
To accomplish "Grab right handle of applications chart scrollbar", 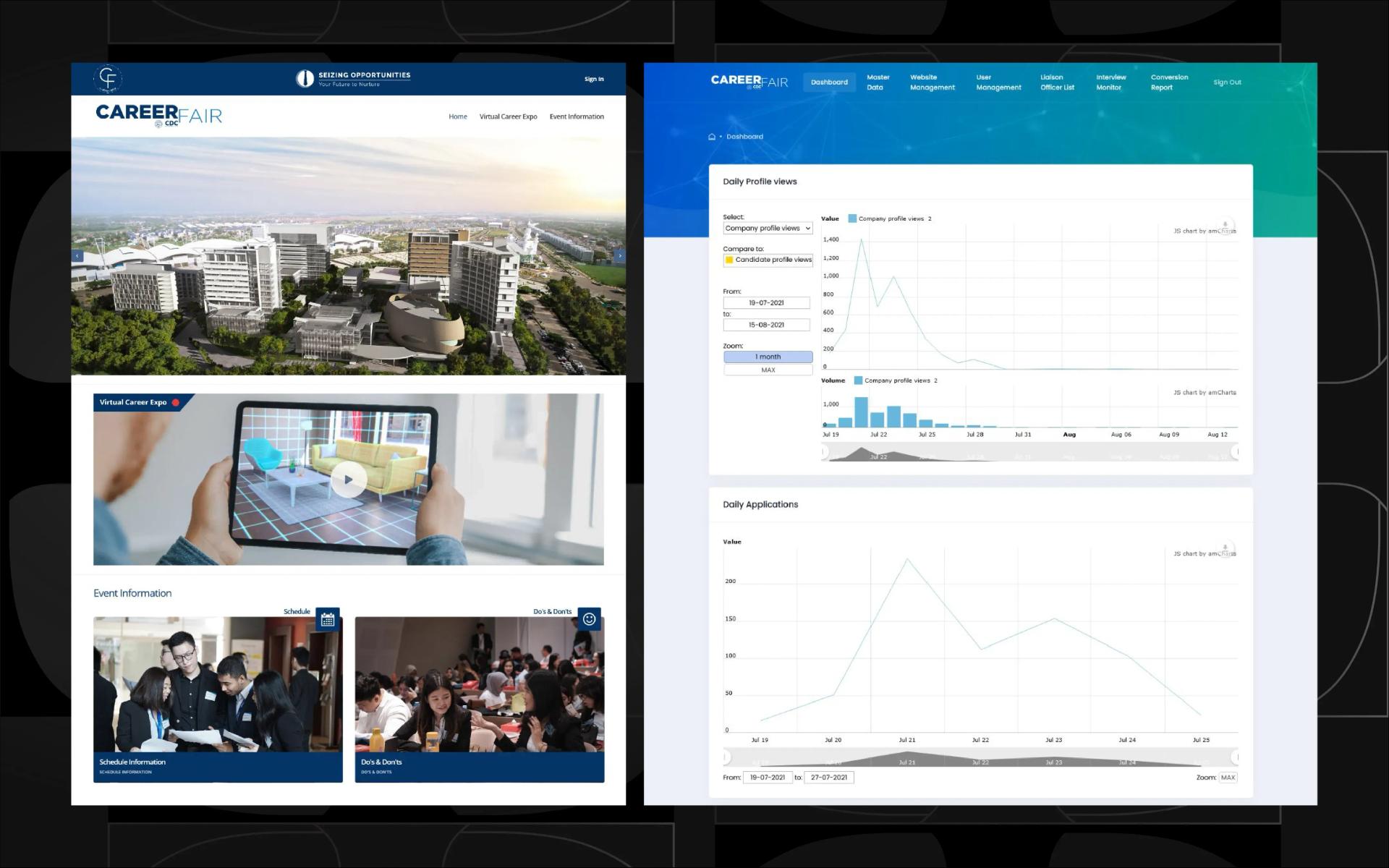I will click(x=1235, y=758).
